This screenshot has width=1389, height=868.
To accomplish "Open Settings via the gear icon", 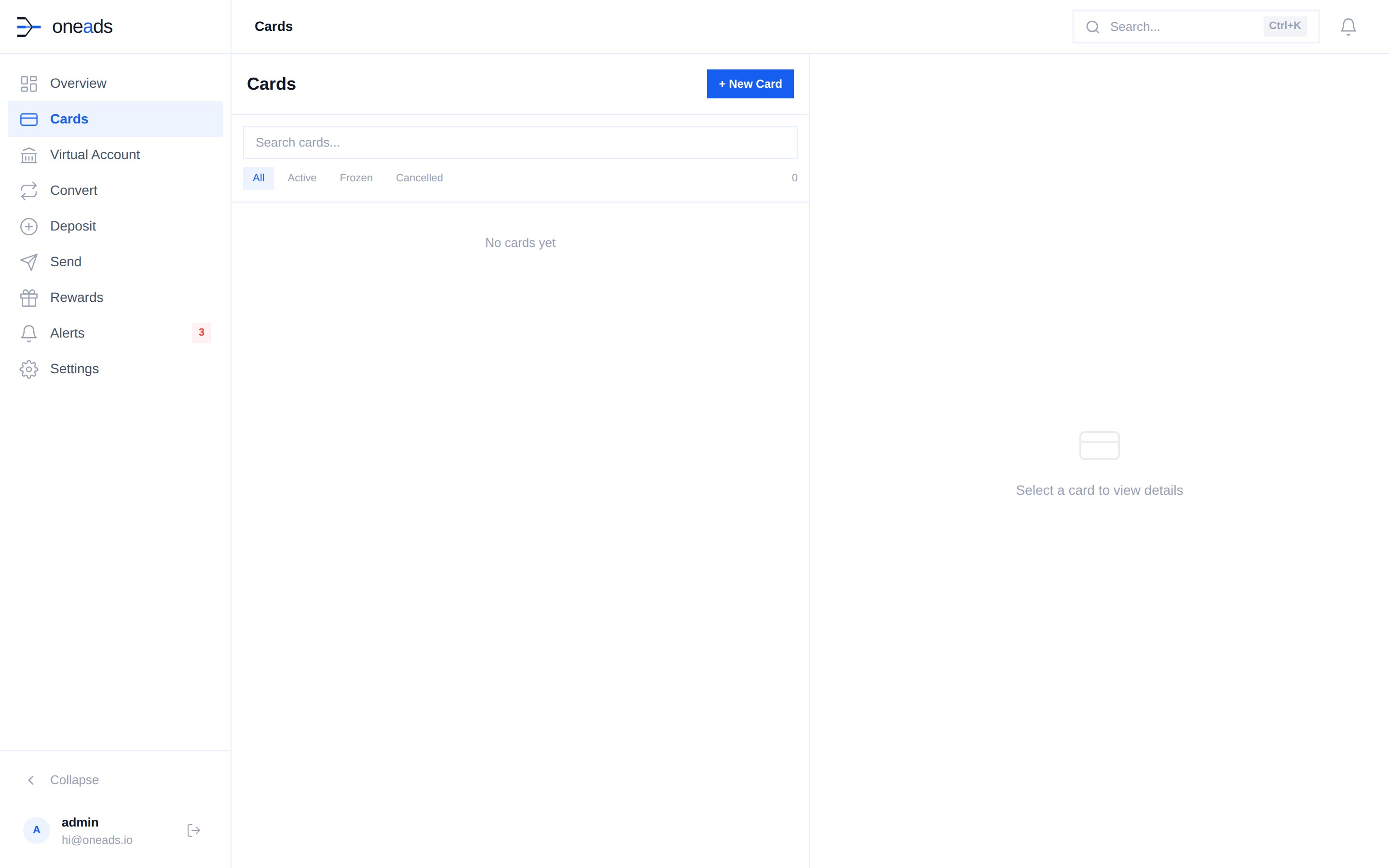I will [29, 369].
